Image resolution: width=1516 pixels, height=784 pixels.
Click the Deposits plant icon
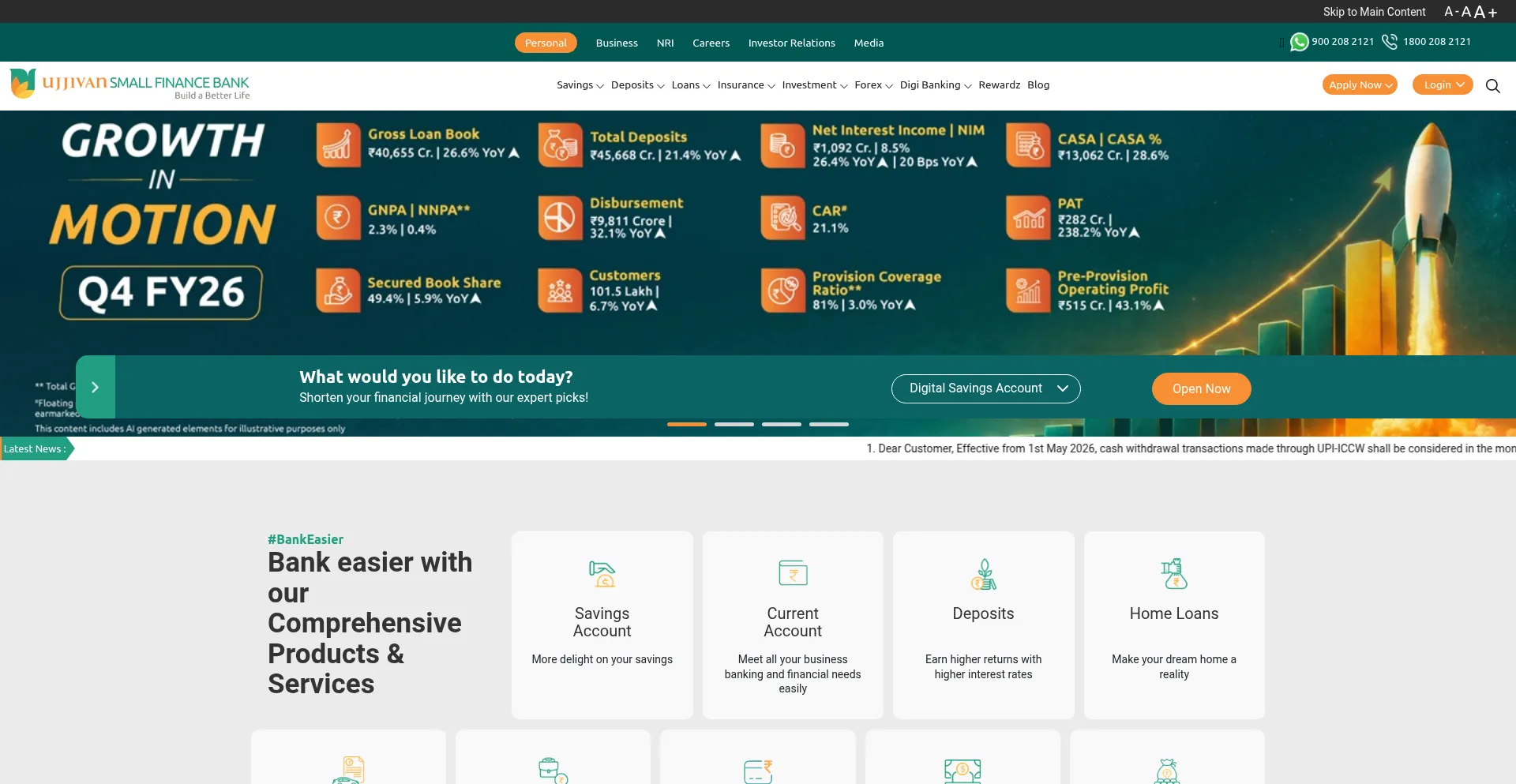[x=984, y=574]
